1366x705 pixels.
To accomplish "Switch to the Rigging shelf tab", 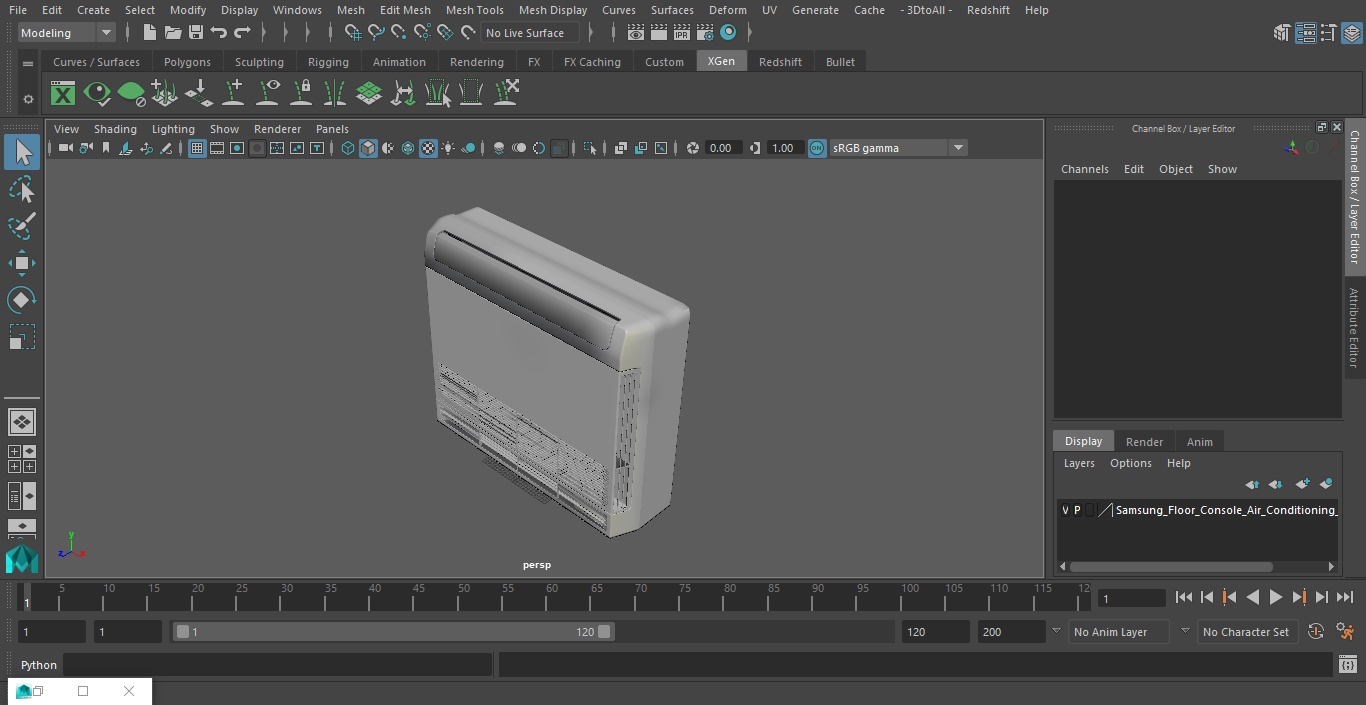I will tap(328, 62).
